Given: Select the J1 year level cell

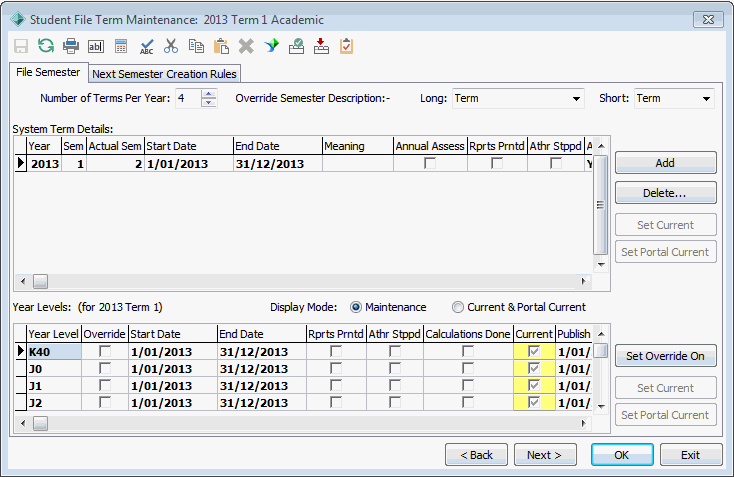Looking at the screenshot, I should click(x=54, y=386).
